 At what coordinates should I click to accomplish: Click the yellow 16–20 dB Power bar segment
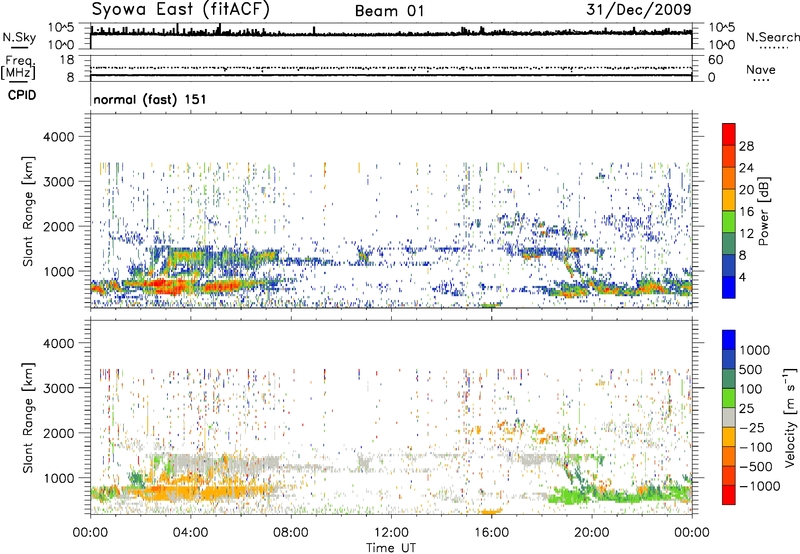[x=729, y=200]
